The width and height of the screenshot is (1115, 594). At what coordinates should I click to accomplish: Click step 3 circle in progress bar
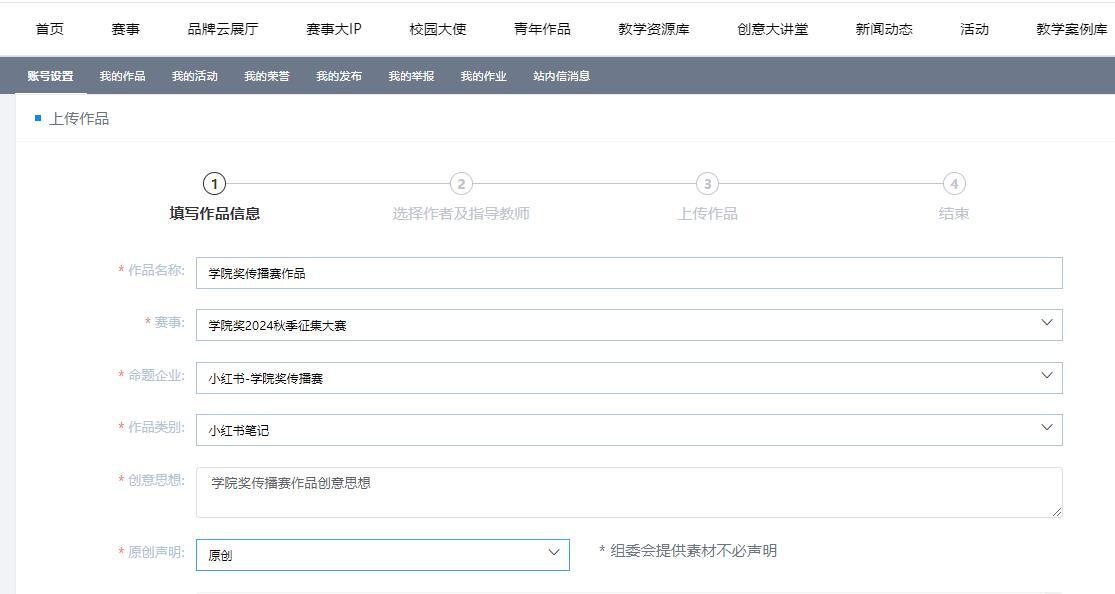point(708,184)
